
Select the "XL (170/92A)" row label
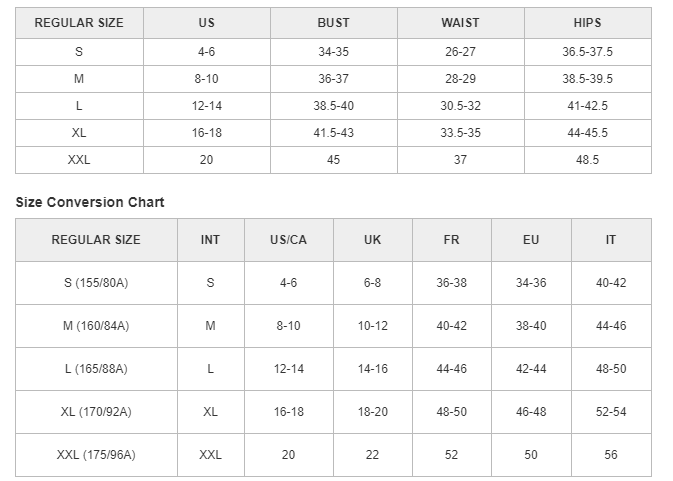(x=96, y=412)
